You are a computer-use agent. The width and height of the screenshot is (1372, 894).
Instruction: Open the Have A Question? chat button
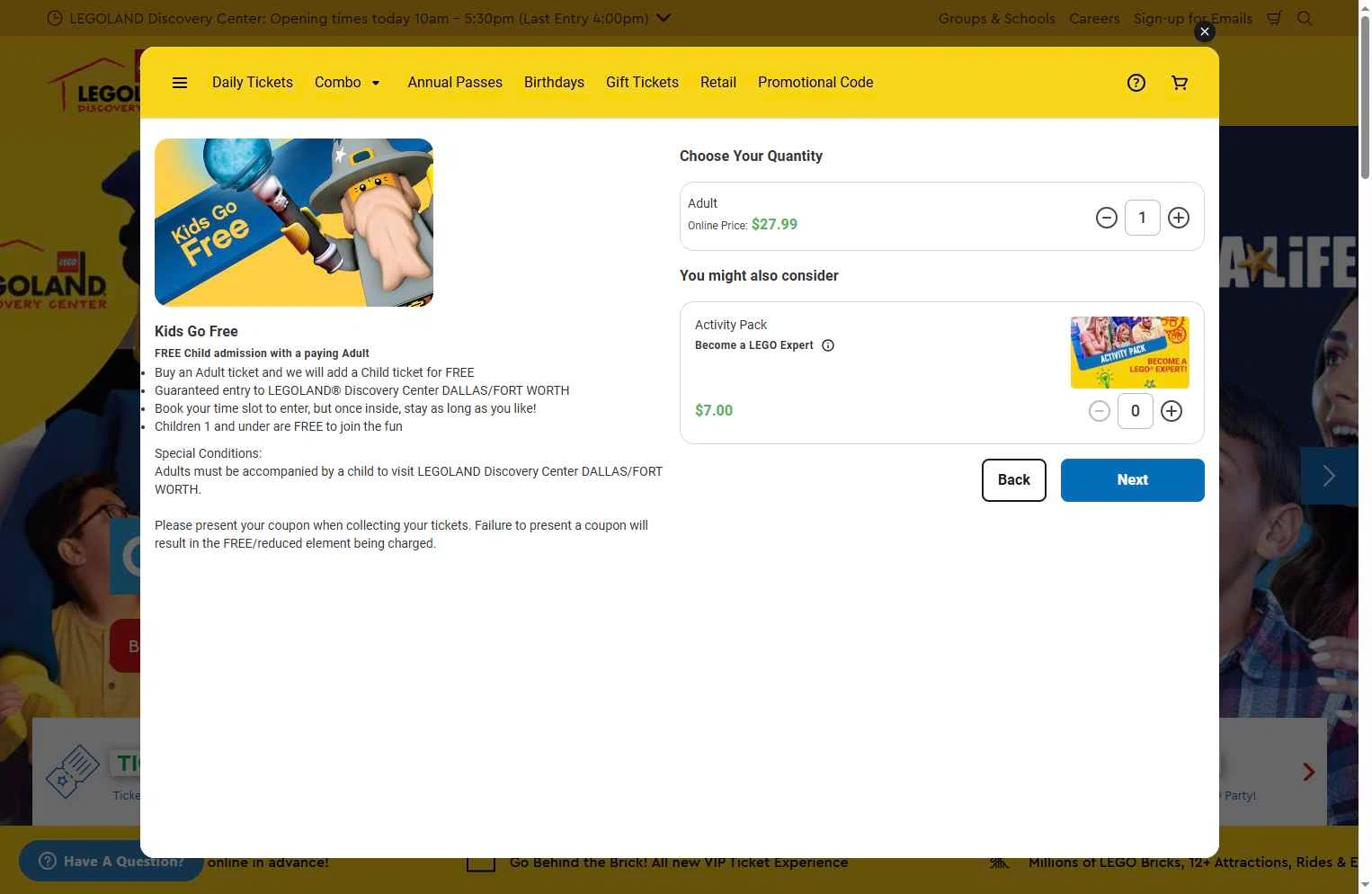[x=111, y=861]
